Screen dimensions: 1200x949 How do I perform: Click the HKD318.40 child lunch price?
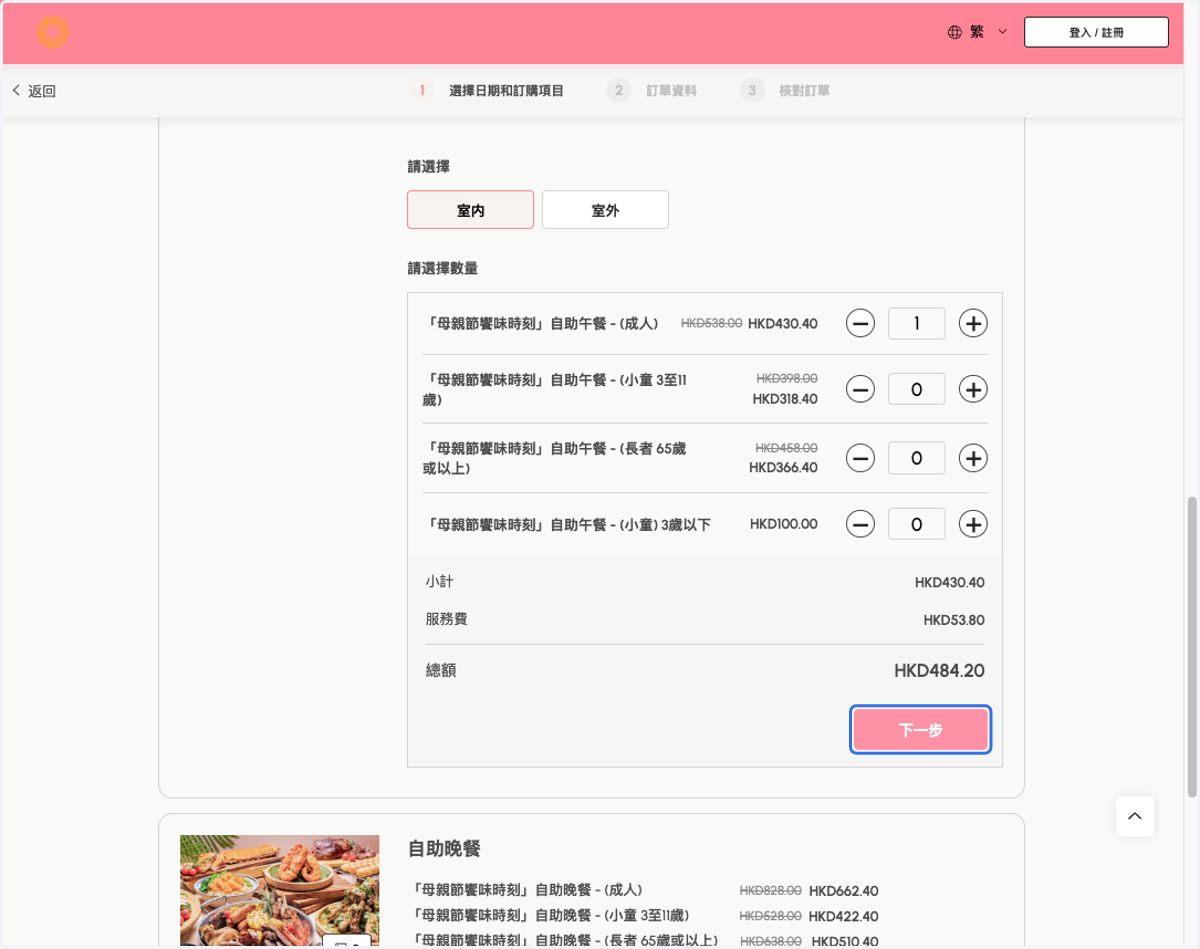[785, 399]
